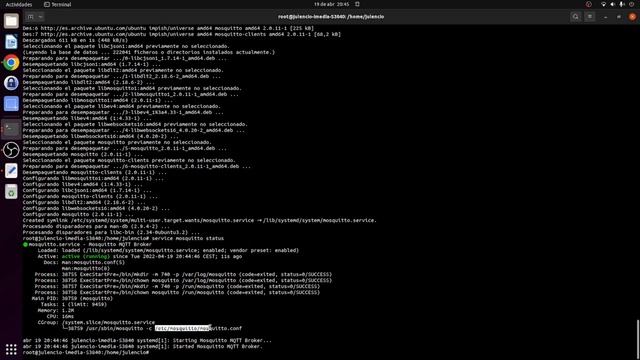Viewport: 640px width, 360px height.
Task: Show Applications grid
Action: pos(11,349)
